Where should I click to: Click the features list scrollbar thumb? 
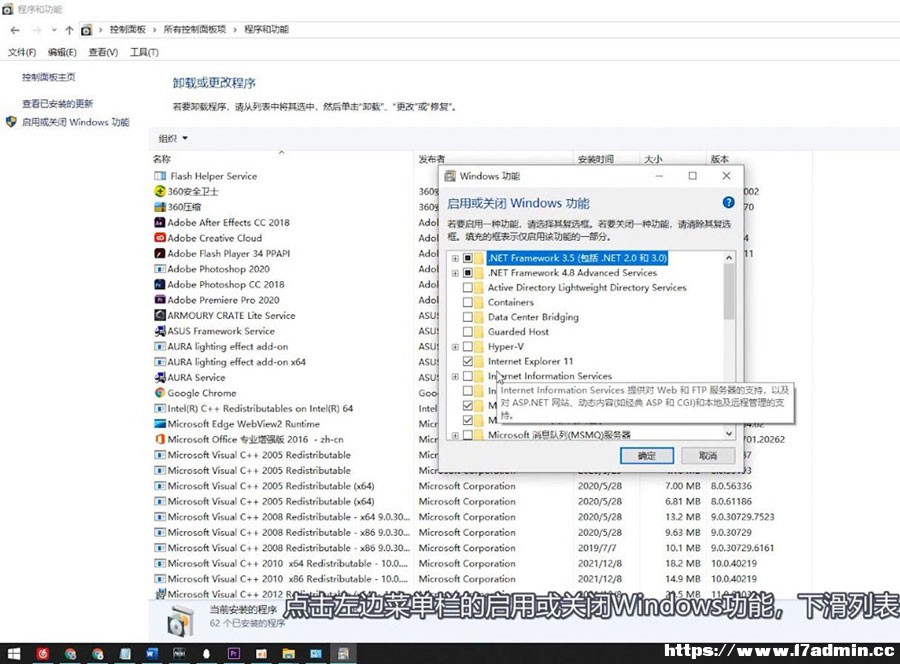[x=729, y=292]
